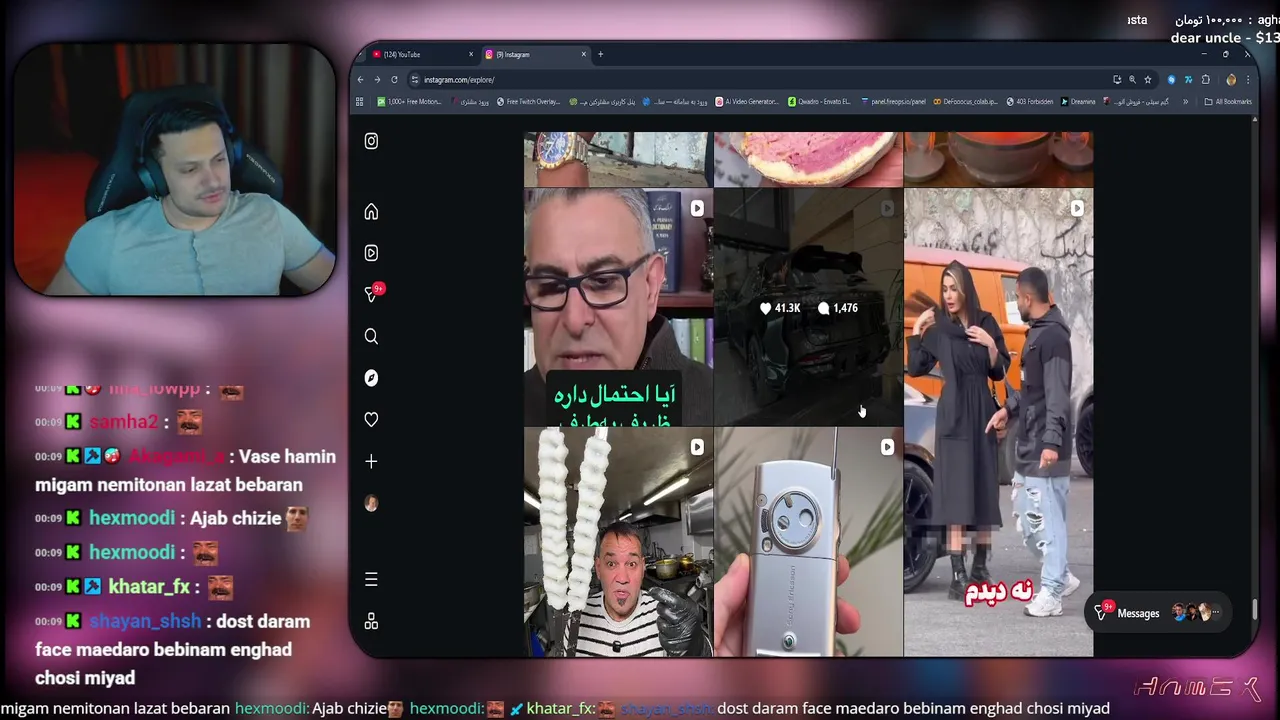Open the Search magnifier in Instagram sidebar
Viewport: 1280px width, 720px height.
pyautogui.click(x=371, y=336)
